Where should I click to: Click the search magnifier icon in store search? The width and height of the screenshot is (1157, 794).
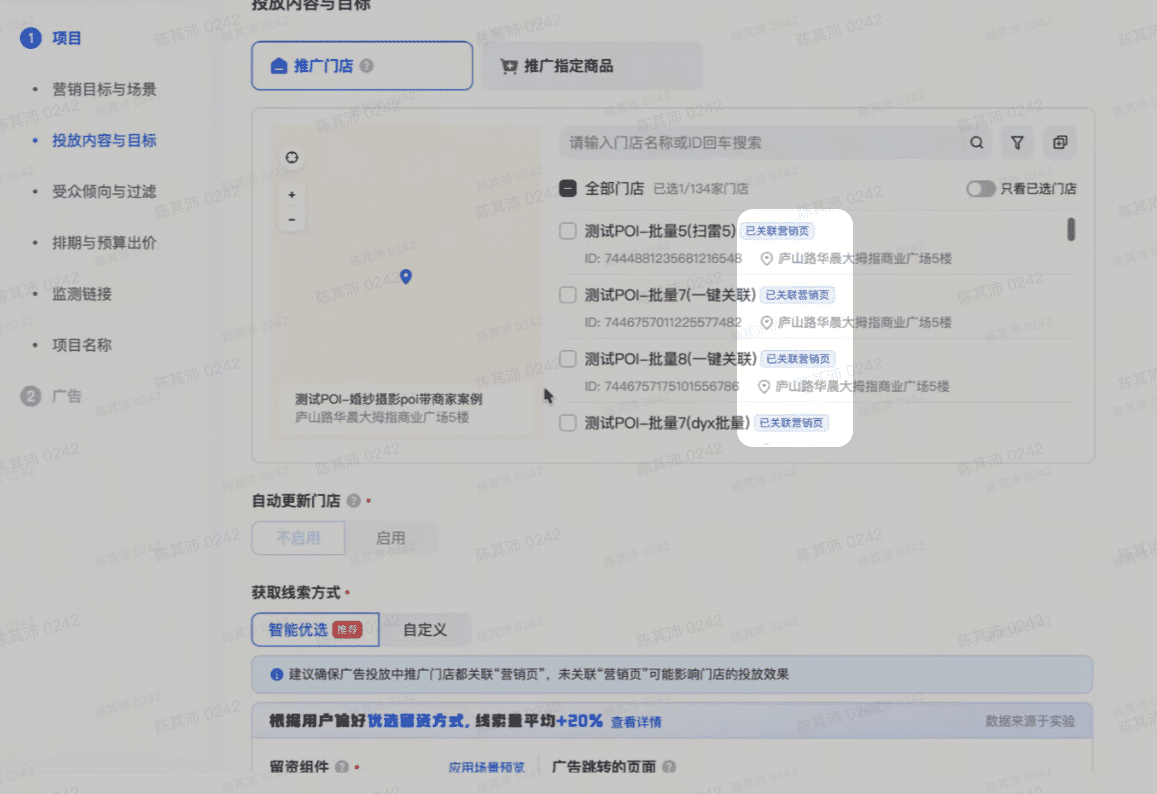point(977,143)
